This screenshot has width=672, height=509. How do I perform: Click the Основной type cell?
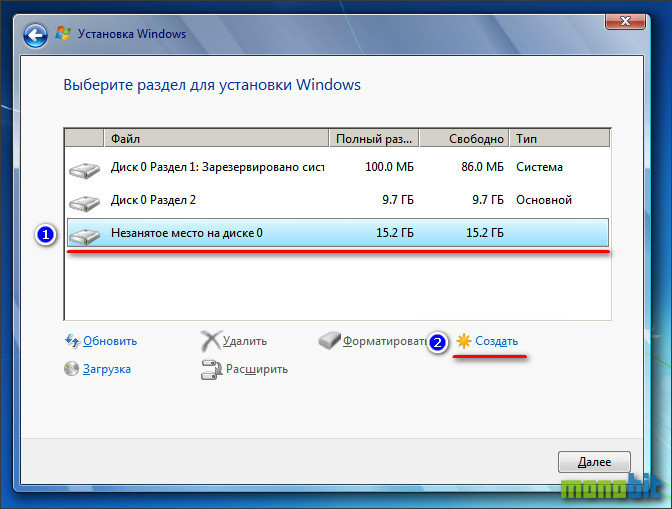point(544,200)
